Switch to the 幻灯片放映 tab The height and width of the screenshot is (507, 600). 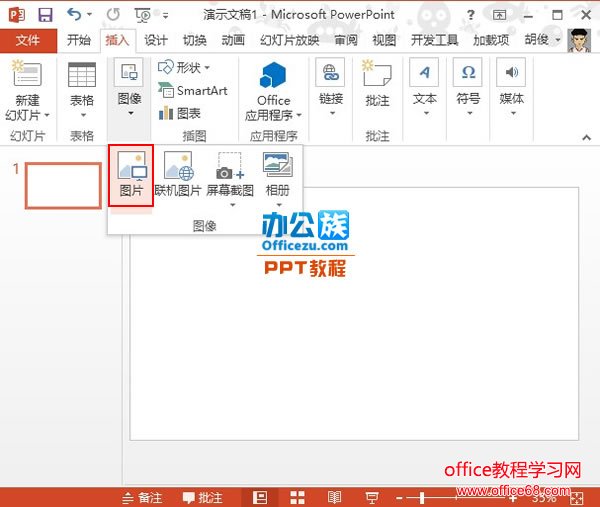click(289, 40)
